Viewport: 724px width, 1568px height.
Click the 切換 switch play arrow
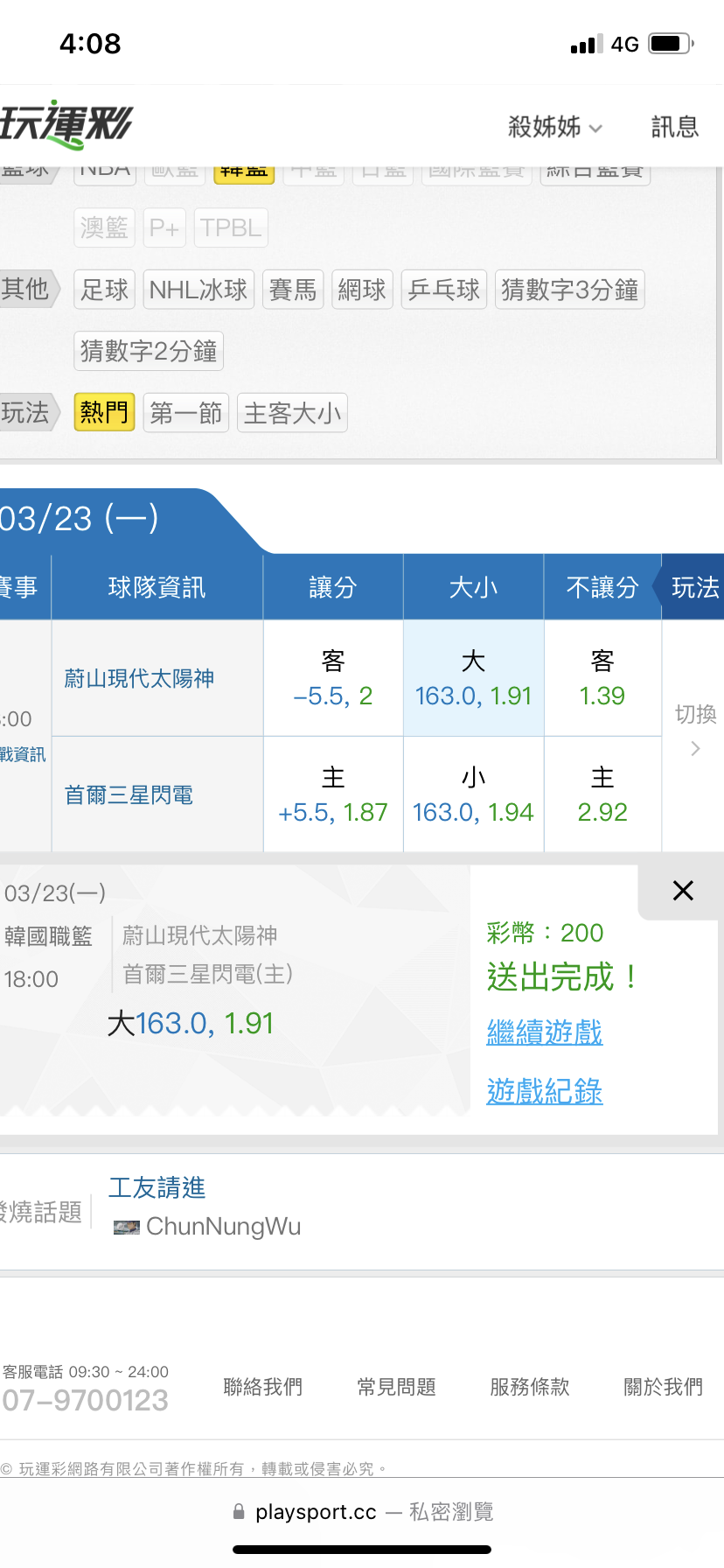point(695,731)
